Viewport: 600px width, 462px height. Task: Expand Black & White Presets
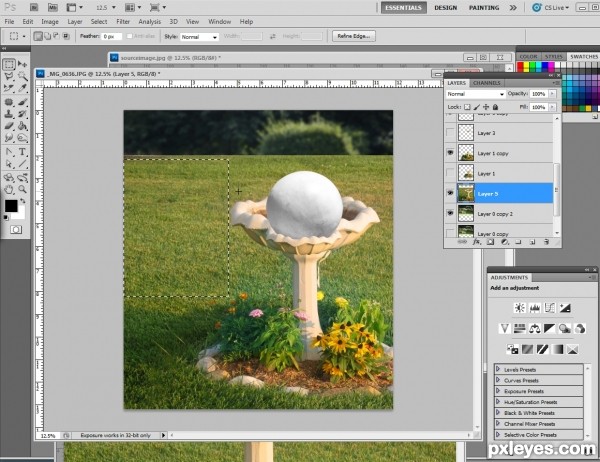(498, 413)
